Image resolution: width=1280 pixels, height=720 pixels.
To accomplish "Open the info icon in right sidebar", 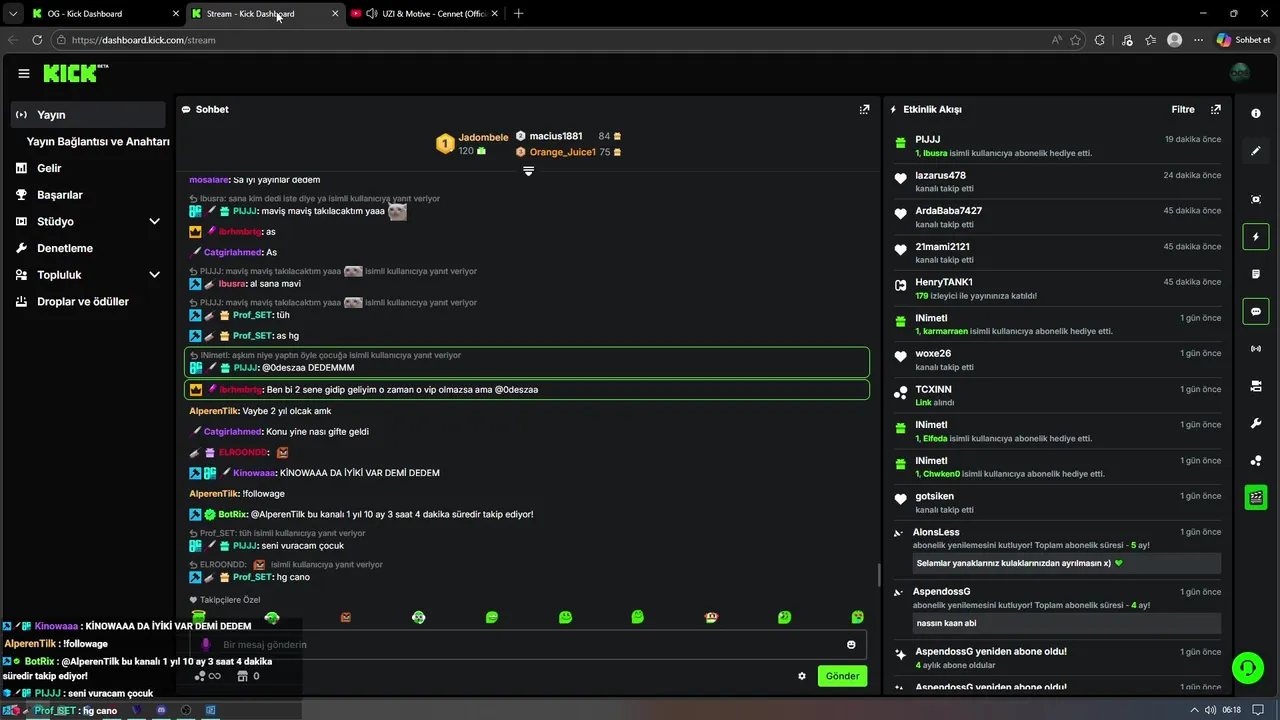I will (x=1256, y=114).
